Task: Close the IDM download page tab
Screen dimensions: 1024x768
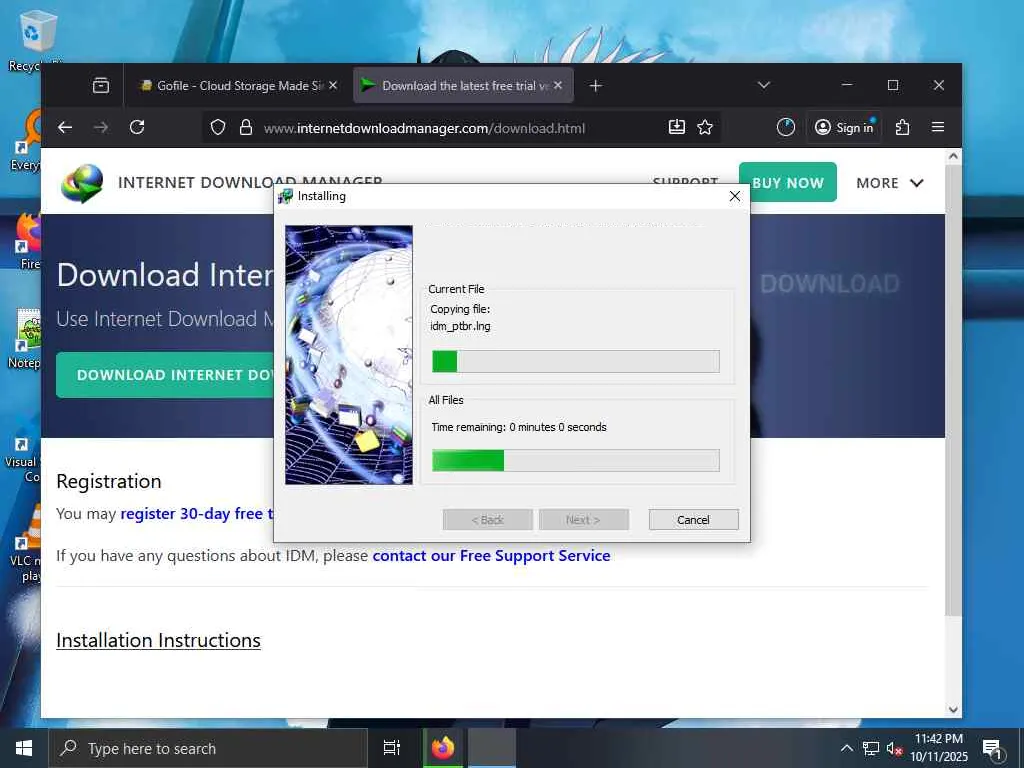Action: pos(558,86)
